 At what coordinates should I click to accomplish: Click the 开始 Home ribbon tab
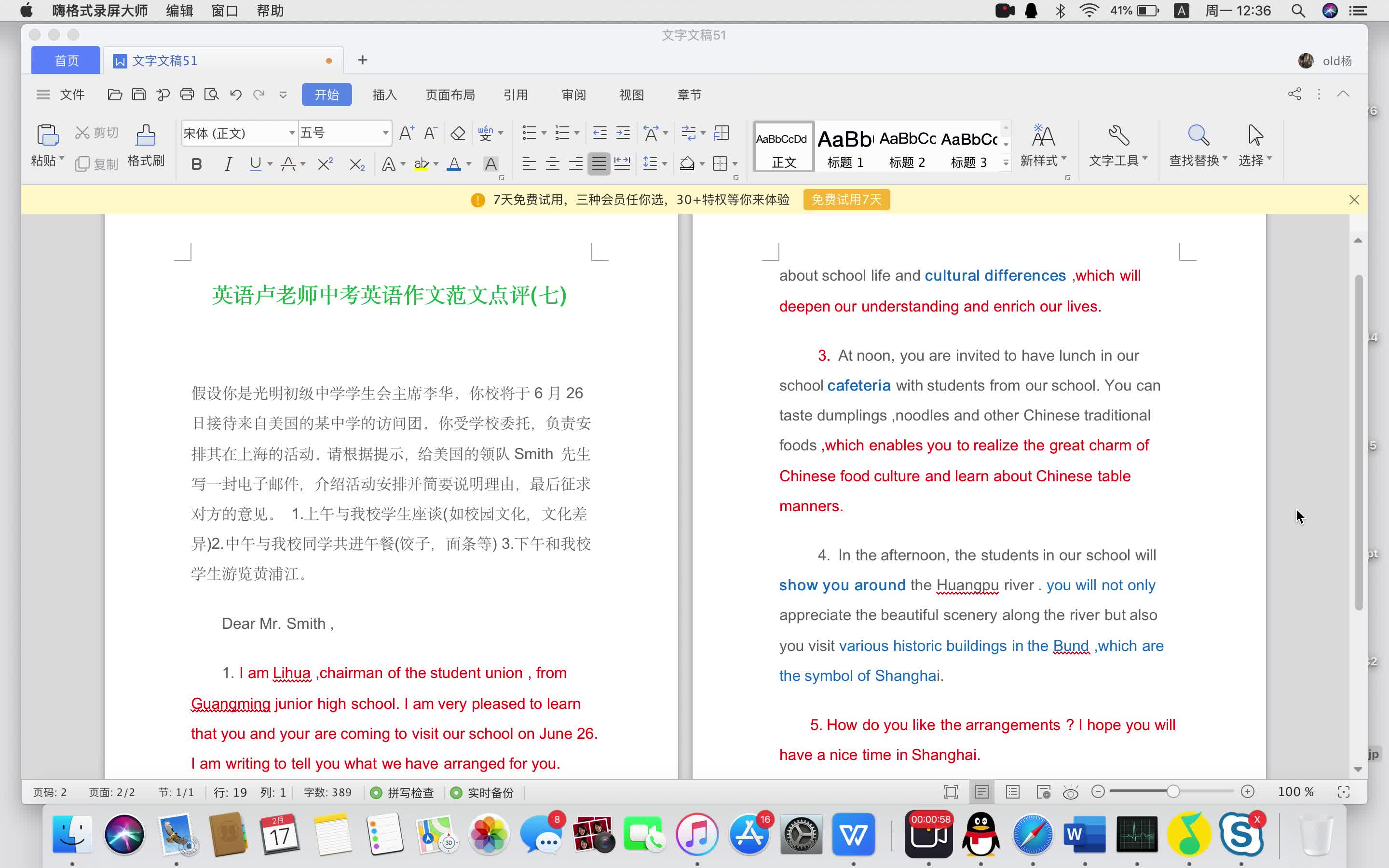[x=326, y=93]
